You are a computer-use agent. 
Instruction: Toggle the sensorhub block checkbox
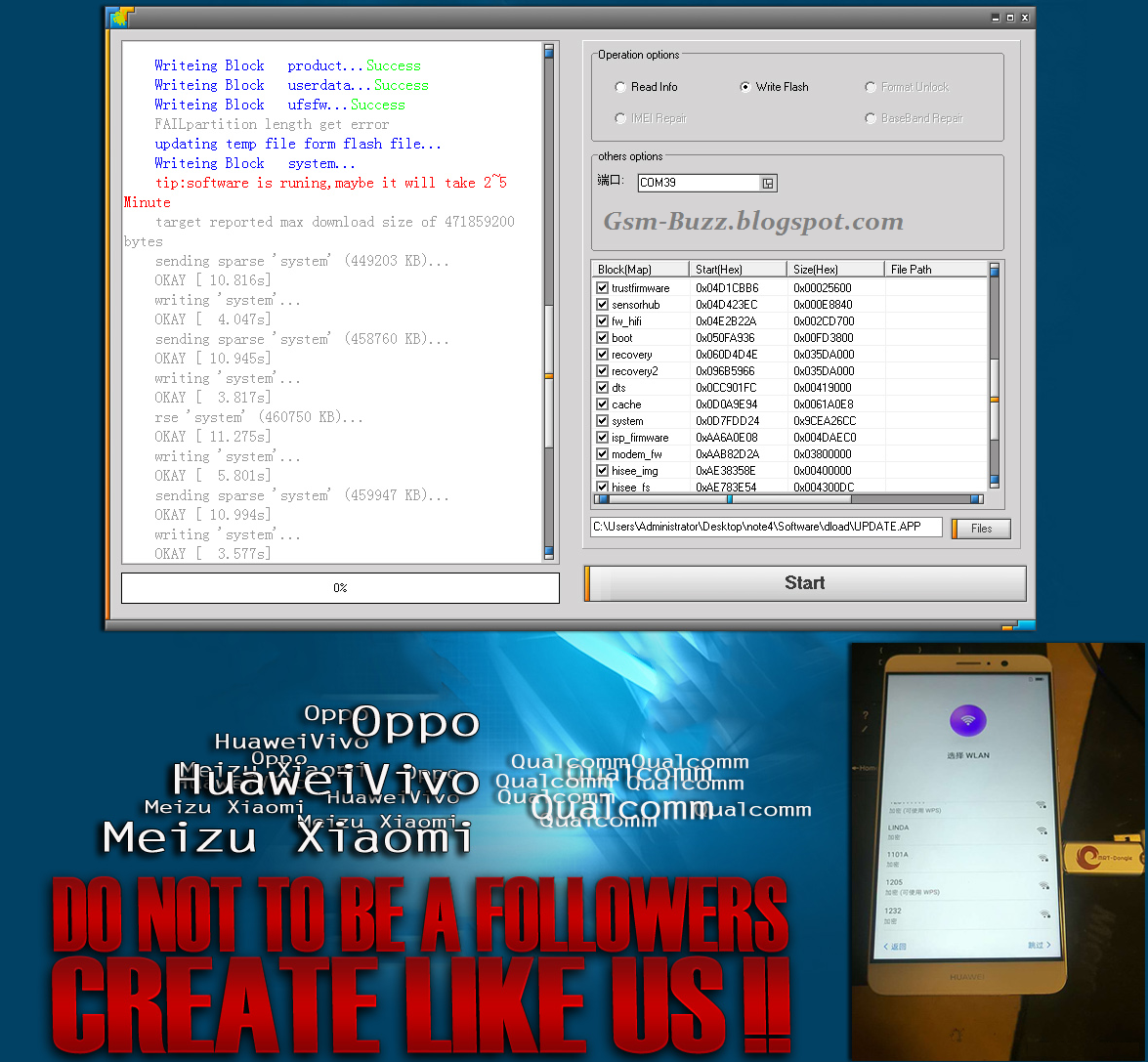(603, 305)
